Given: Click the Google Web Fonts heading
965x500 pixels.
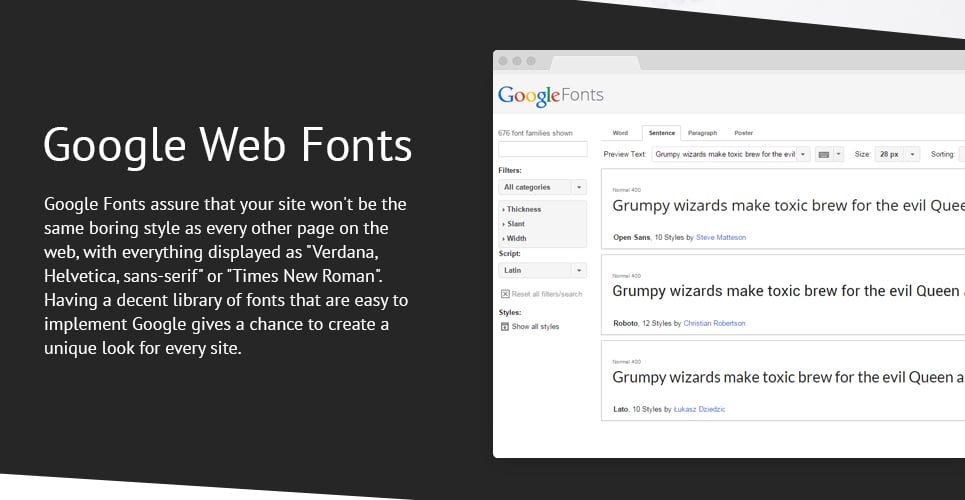Looking at the screenshot, I should 227,145.
